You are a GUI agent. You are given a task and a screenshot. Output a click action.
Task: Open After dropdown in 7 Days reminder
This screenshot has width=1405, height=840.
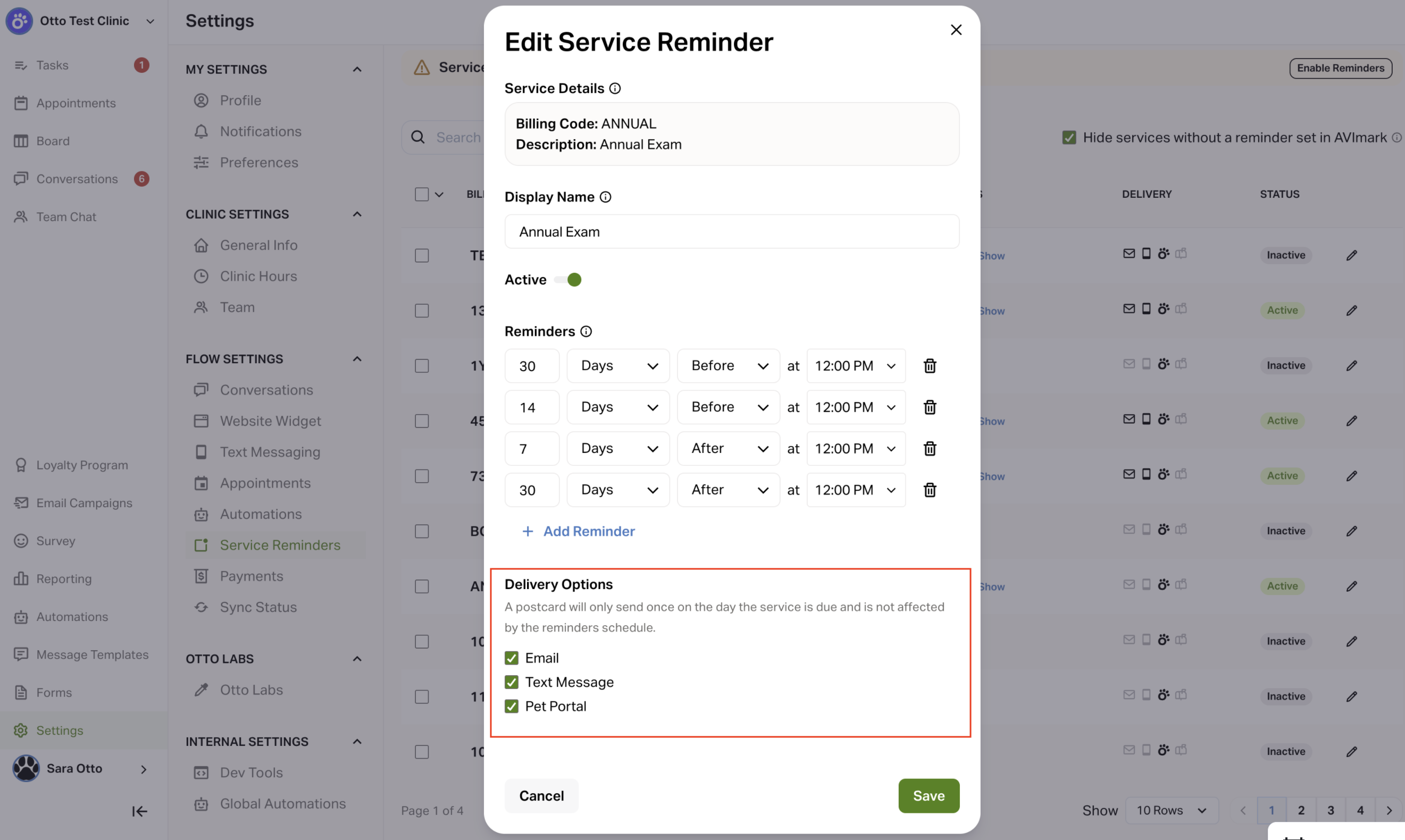[x=729, y=448]
